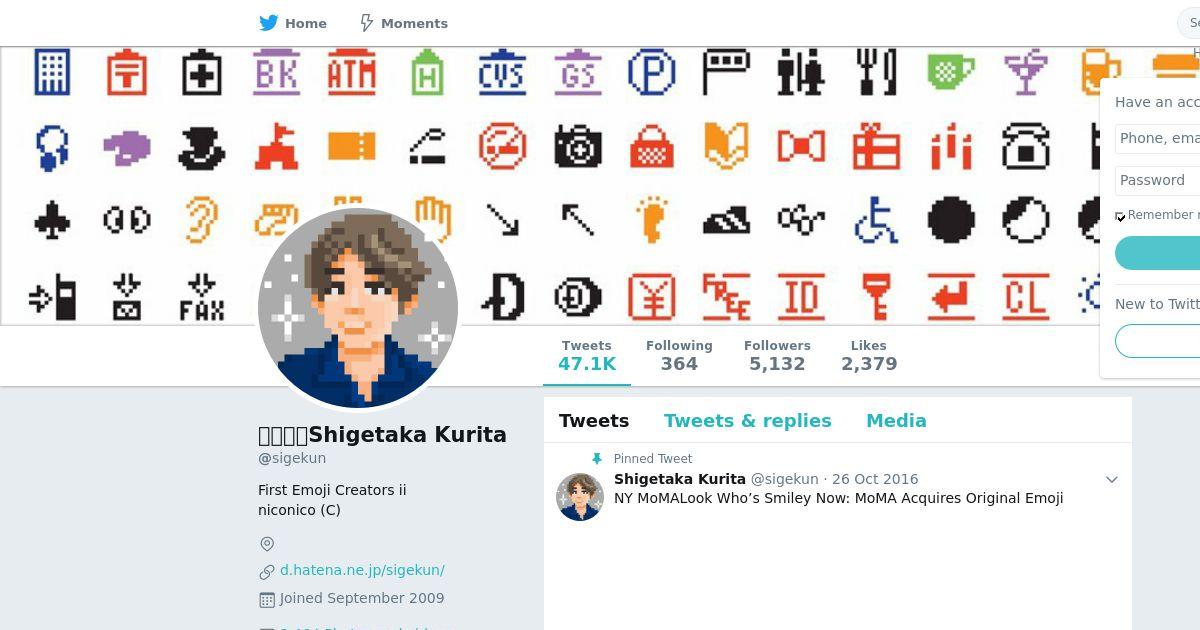This screenshot has height=630, width=1200.
Task: Open the Likes 2,379 count
Action: pyautogui.click(x=869, y=355)
